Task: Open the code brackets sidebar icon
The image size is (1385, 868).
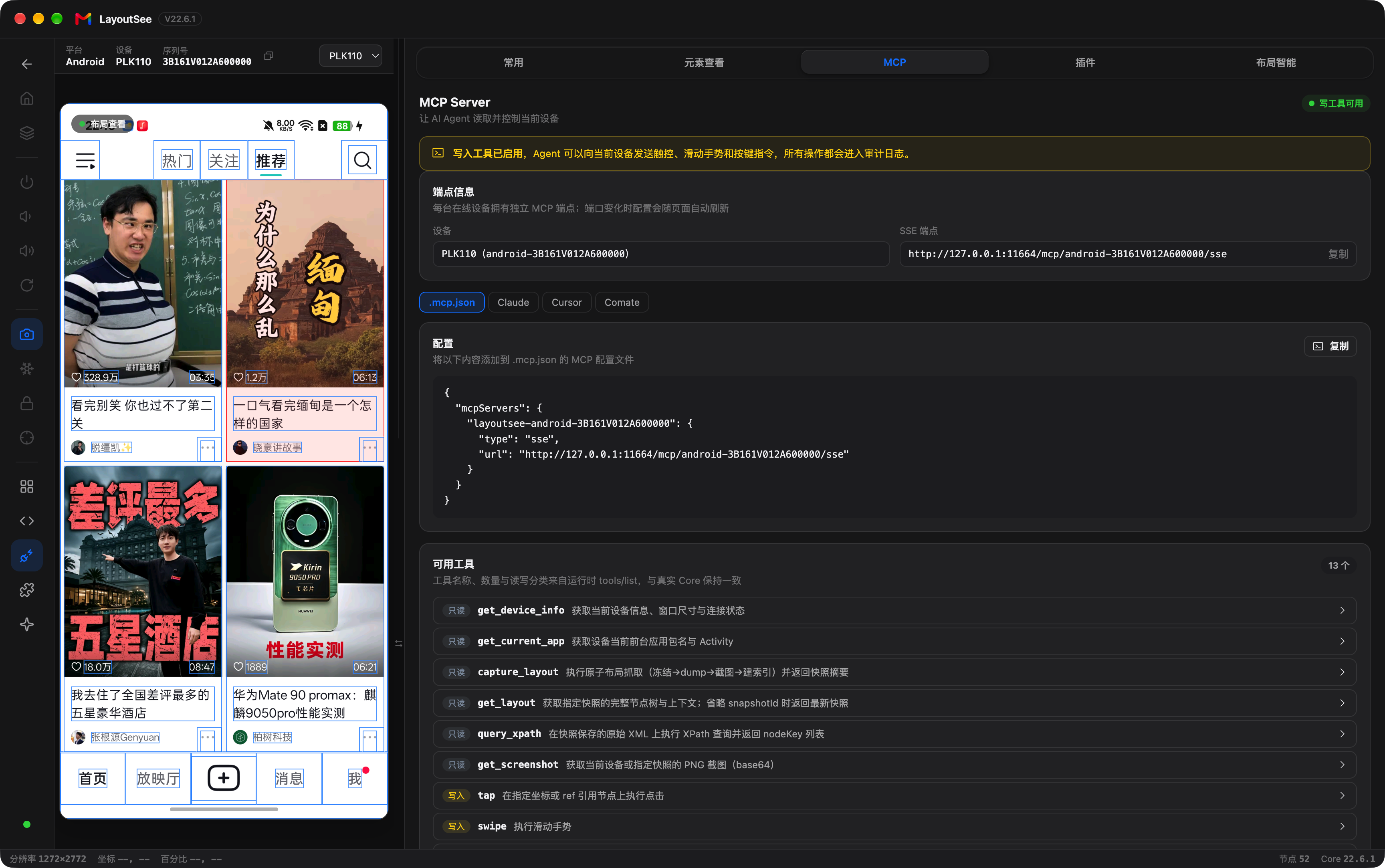Action: click(x=26, y=521)
